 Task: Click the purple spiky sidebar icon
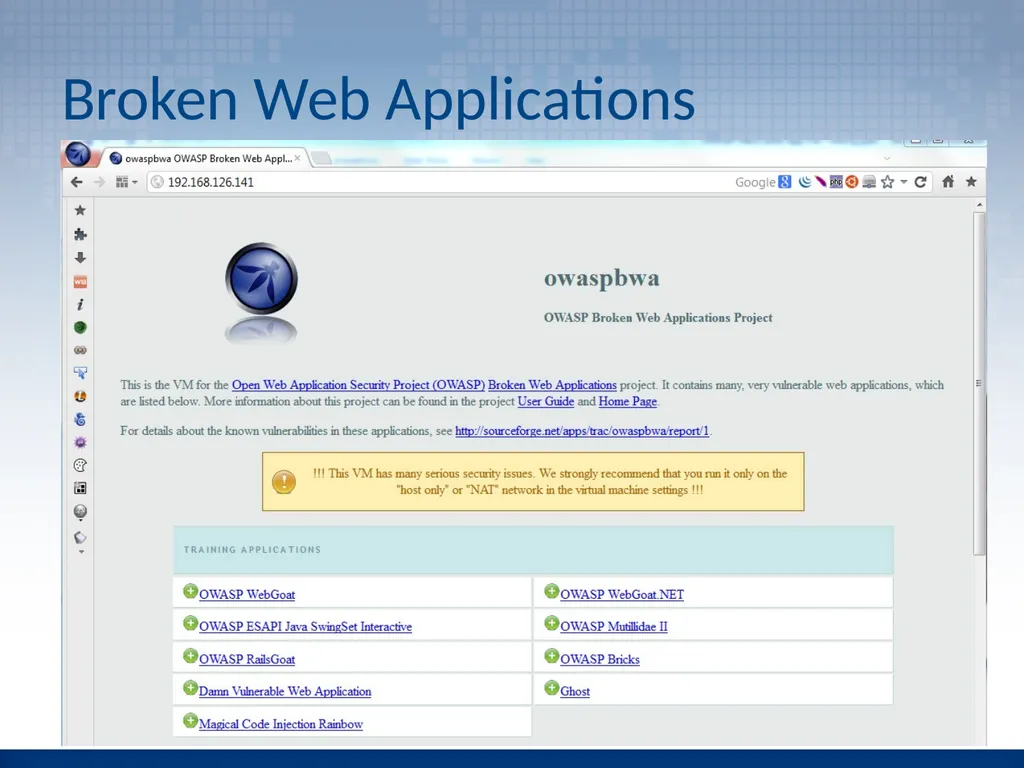tap(80, 442)
